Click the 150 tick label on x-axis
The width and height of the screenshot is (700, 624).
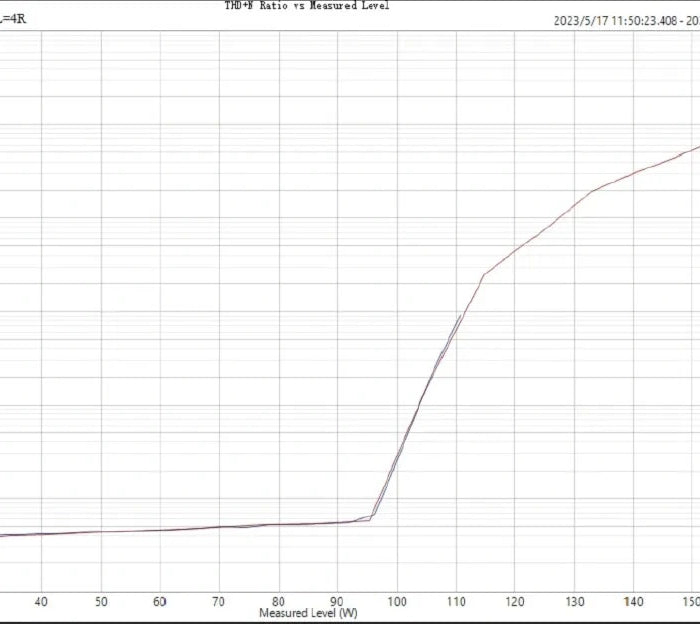coord(690,602)
